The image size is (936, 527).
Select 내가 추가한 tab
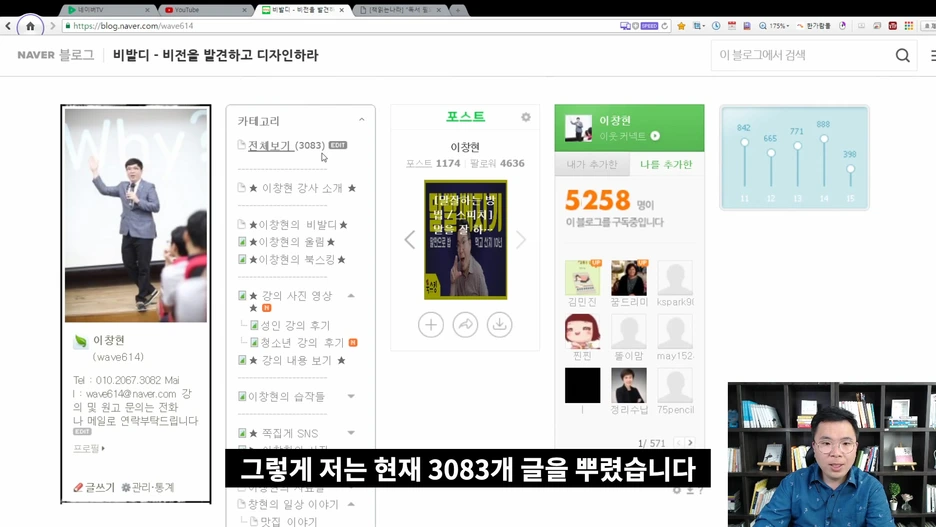[x=592, y=164]
